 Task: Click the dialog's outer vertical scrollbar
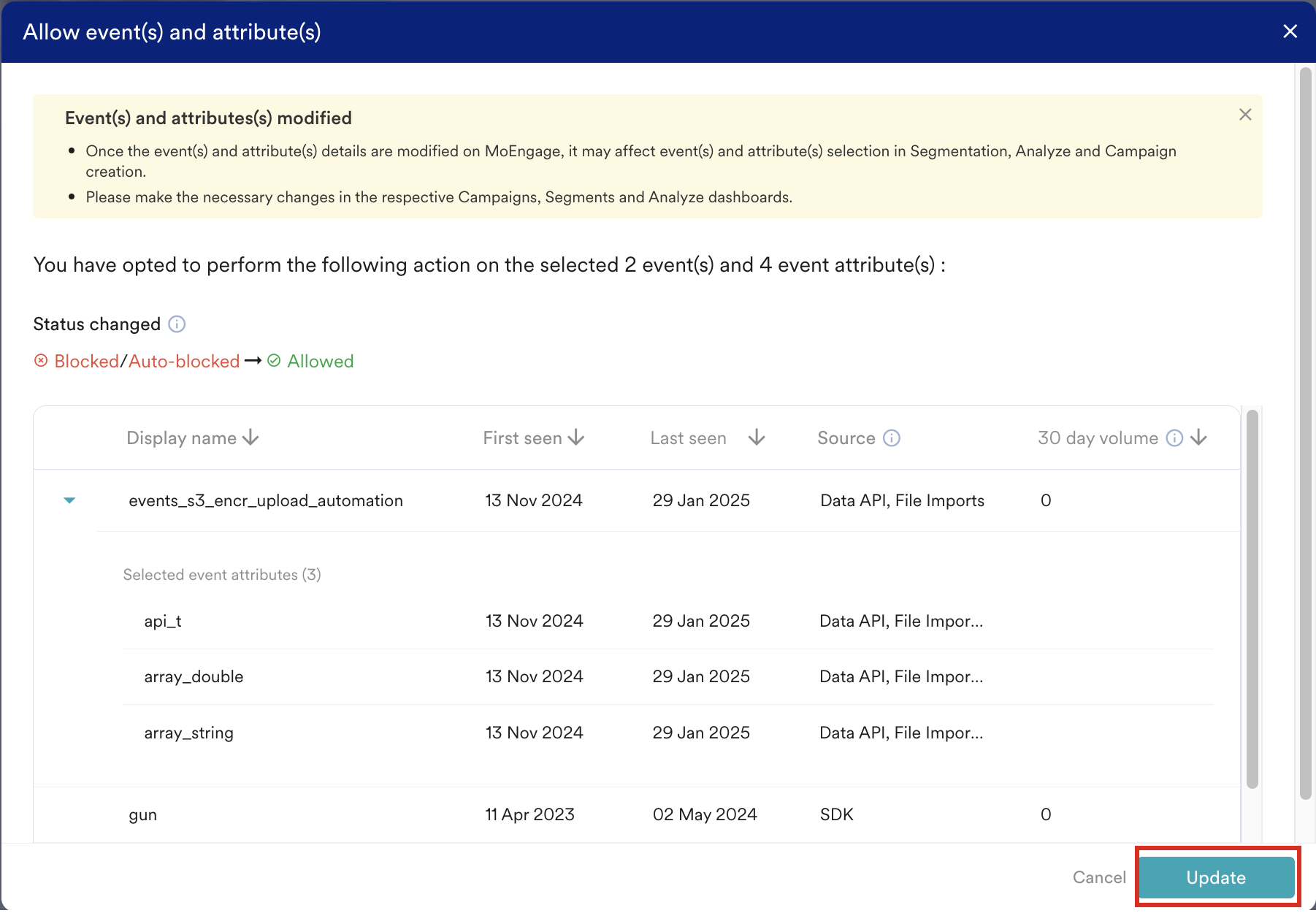pos(1306,433)
